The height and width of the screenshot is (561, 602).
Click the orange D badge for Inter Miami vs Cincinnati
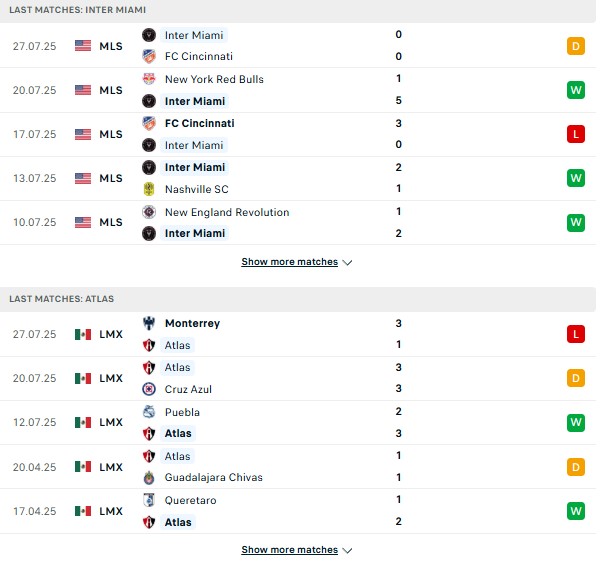[576, 46]
